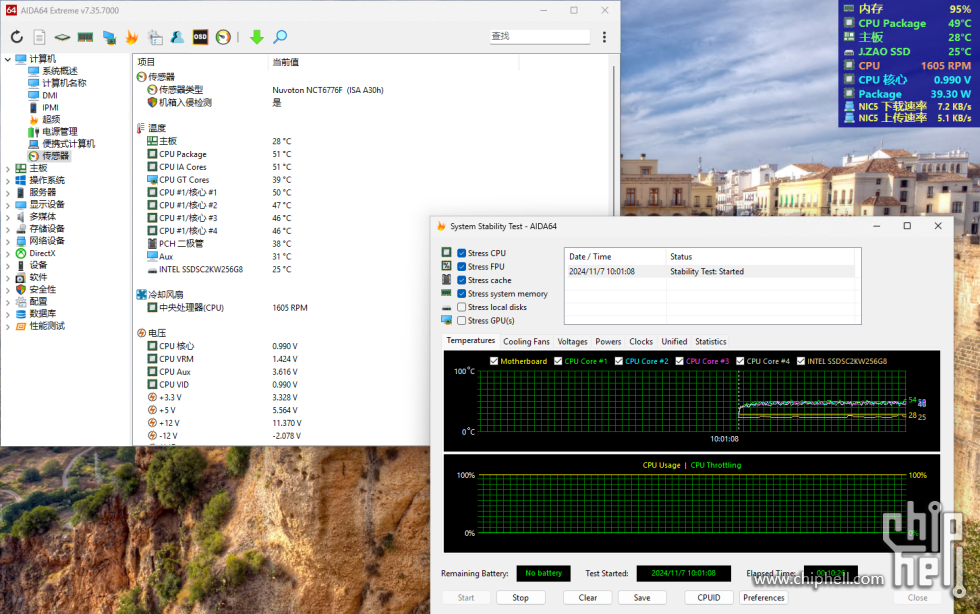980x614 pixels.
Task: Expand the 多媒体 tree node
Action: (8, 217)
